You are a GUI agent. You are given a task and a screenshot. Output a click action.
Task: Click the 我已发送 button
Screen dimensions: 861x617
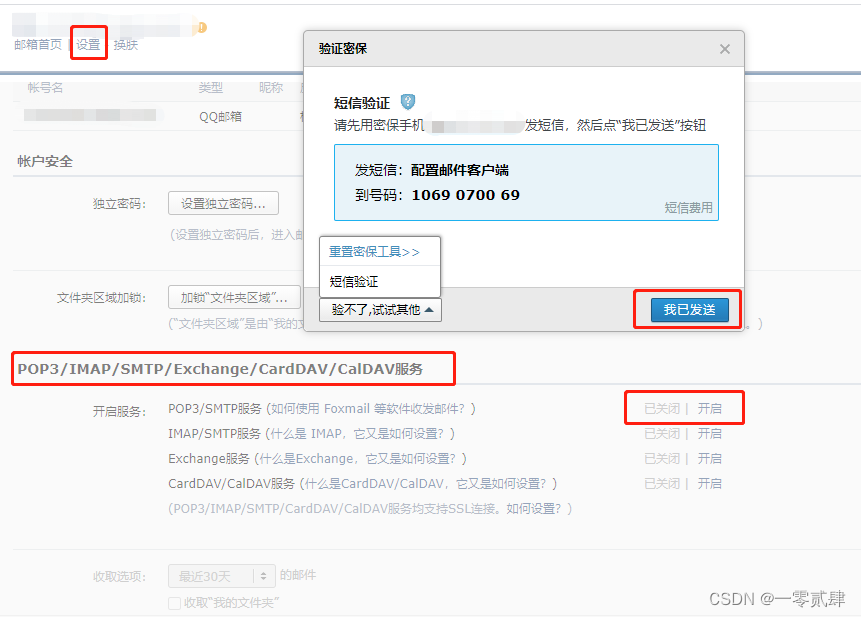coord(690,310)
